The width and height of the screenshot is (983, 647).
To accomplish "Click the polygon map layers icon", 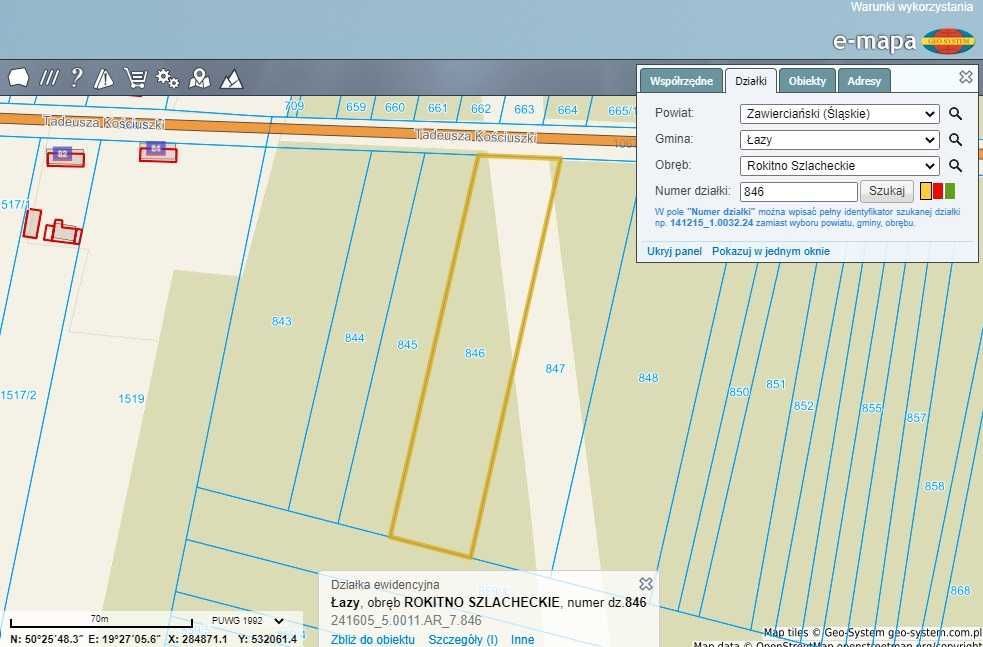I will coord(18,78).
